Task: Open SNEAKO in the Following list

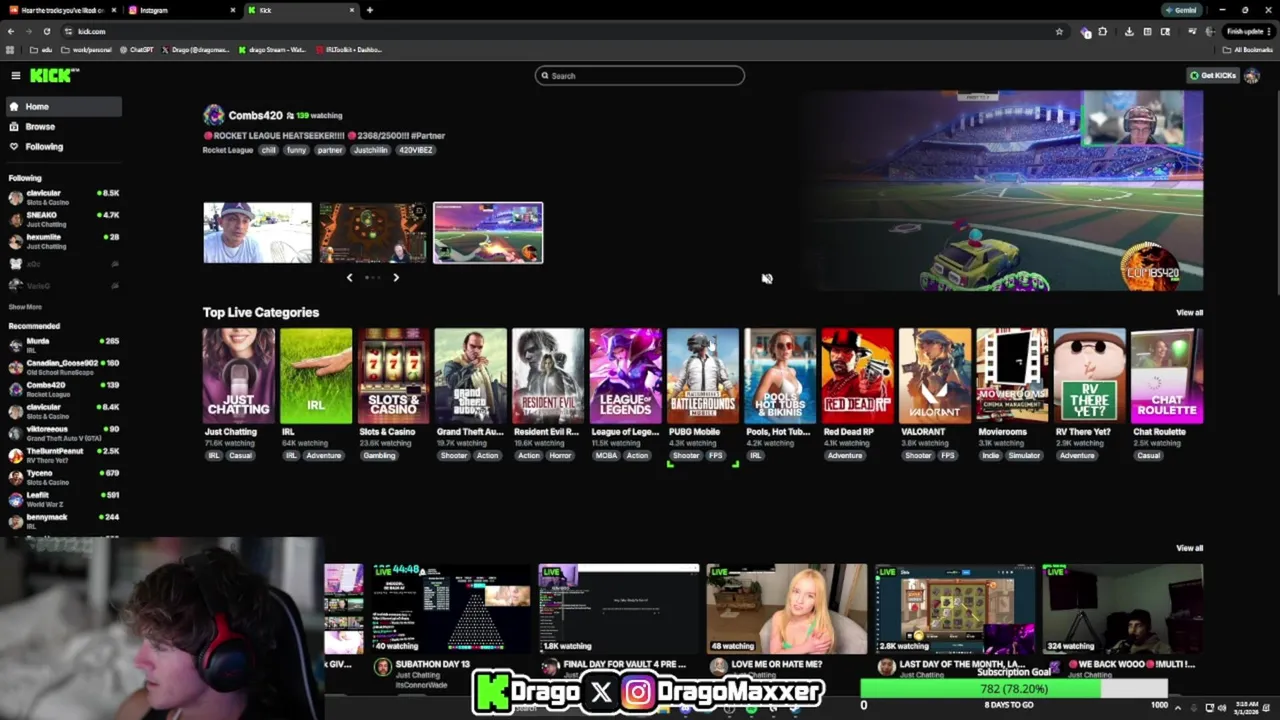Action: coord(62,219)
